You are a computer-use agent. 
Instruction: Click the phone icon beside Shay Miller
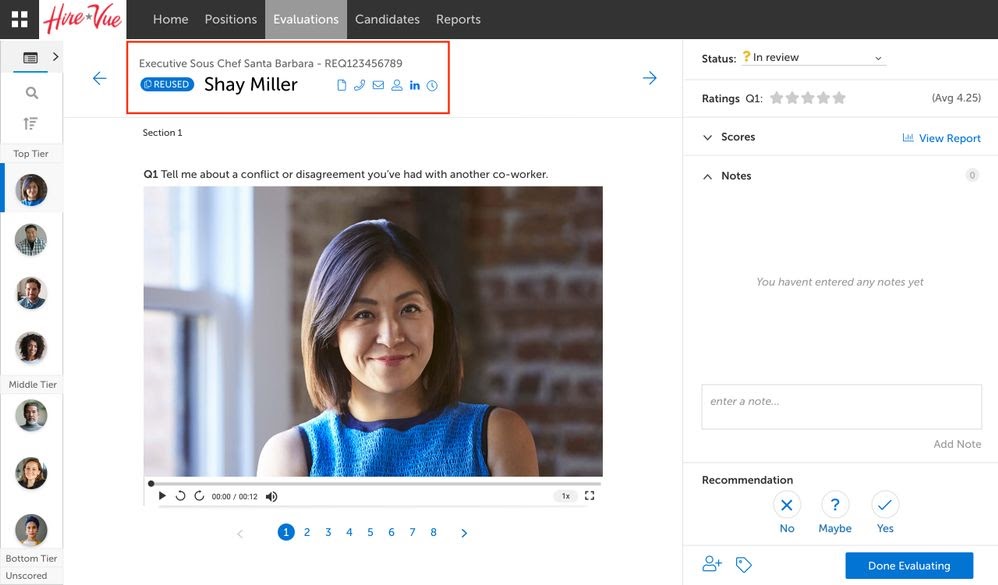point(360,86)
